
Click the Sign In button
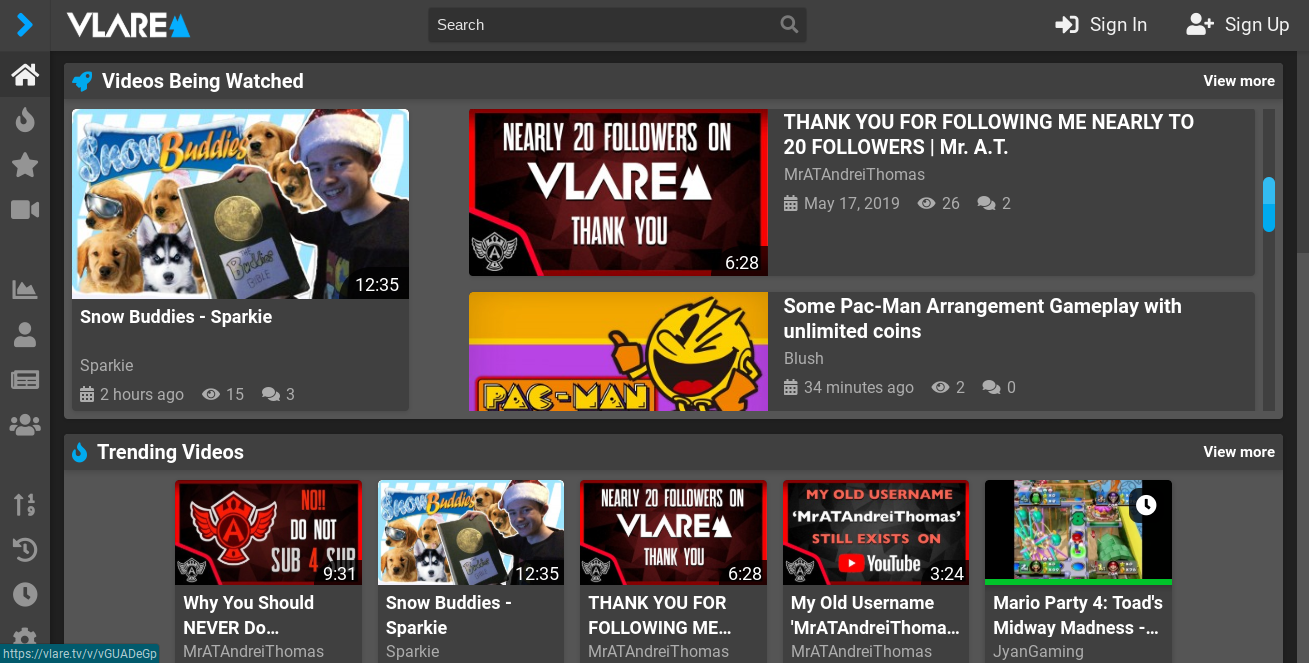pyautogui.click(x=1101, y=25)
